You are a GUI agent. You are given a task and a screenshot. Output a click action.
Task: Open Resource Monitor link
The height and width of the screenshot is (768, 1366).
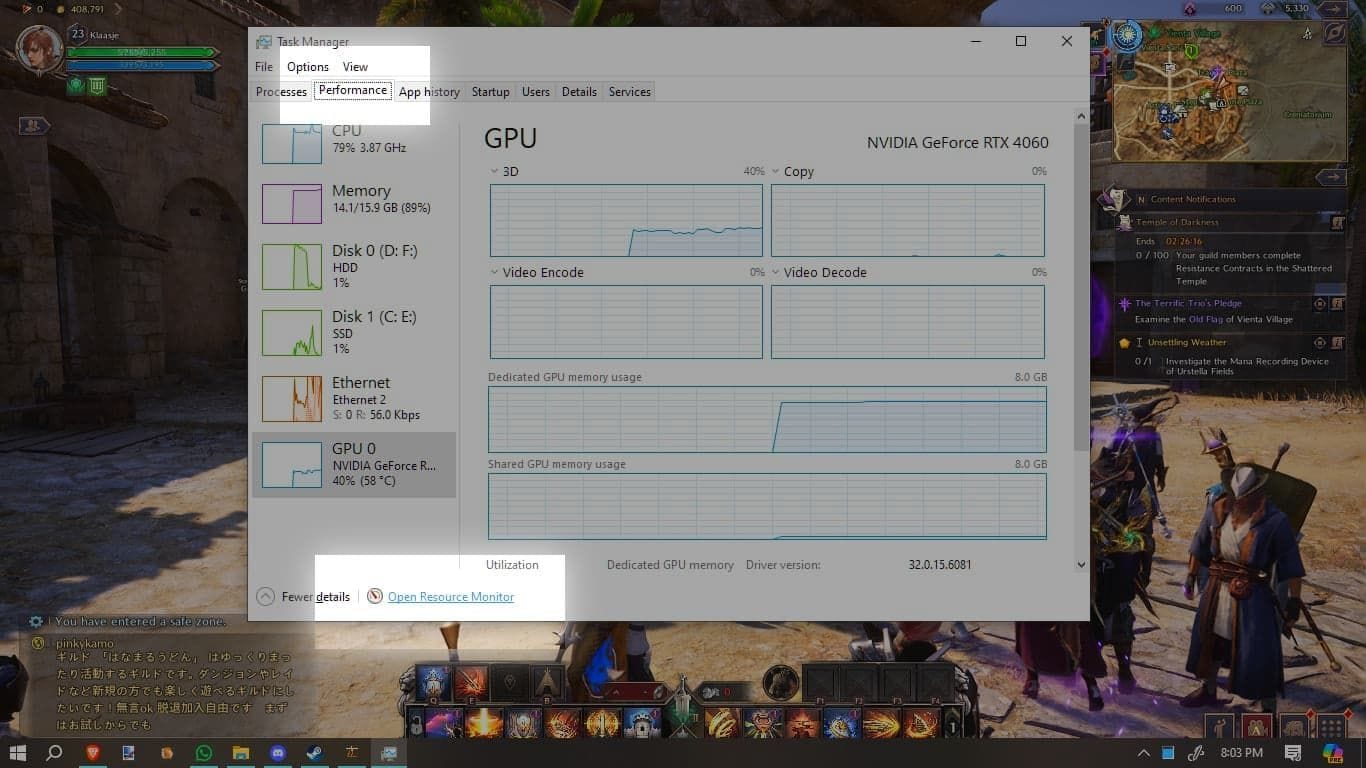450,596
